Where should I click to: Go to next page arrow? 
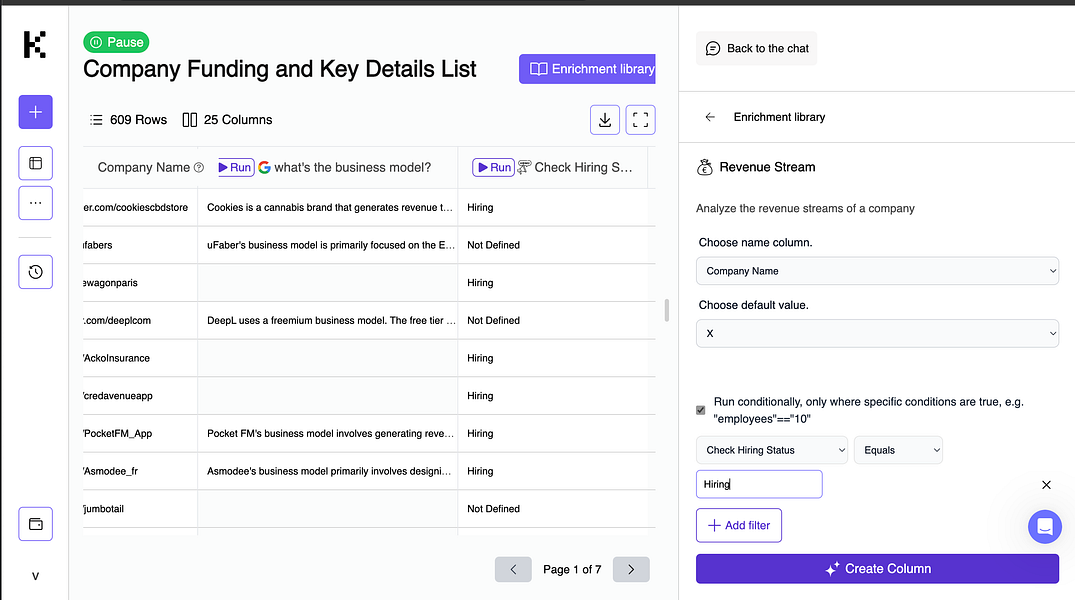tap(631, 569)
